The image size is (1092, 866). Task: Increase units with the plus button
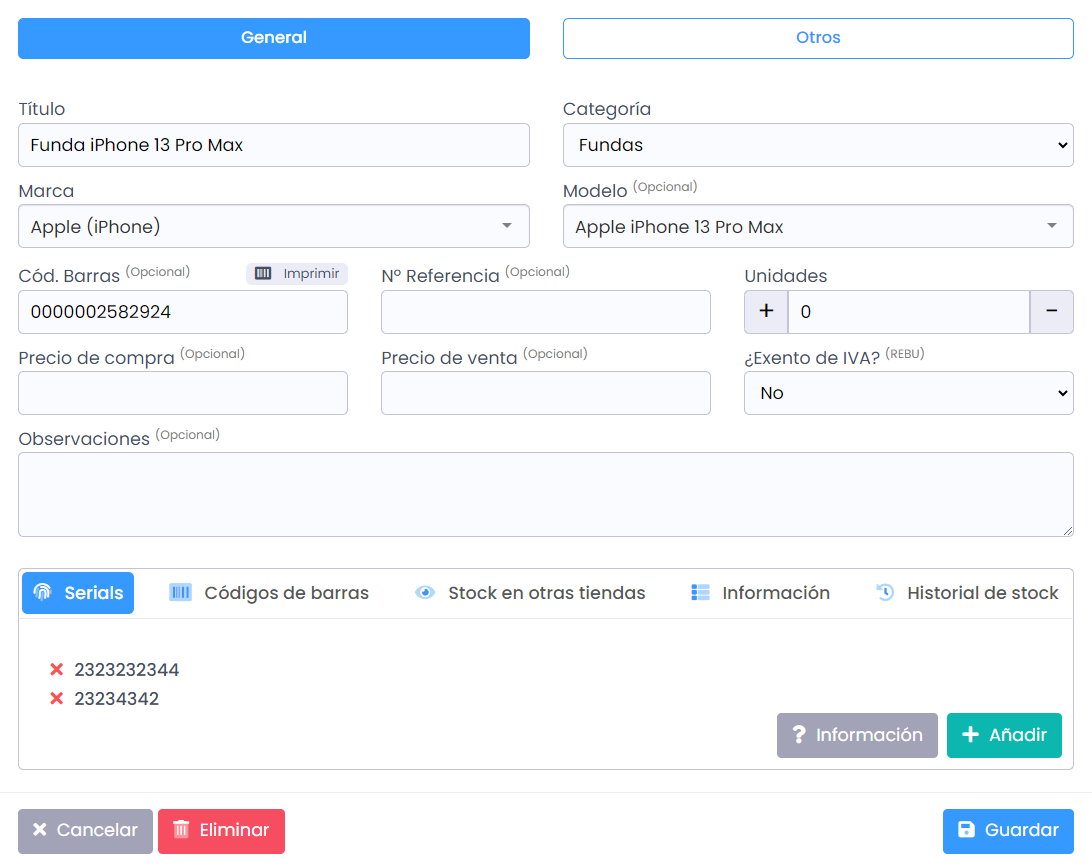766,312
